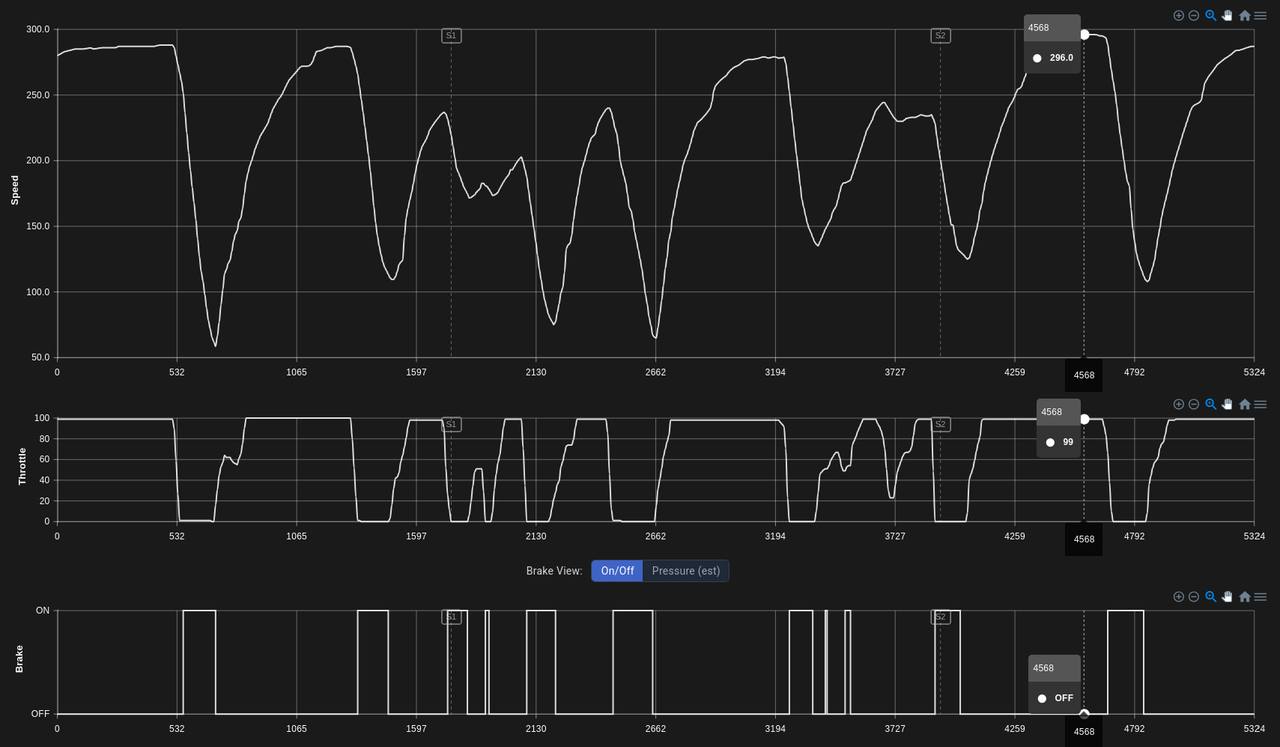Open the Brake chart hamburger menu
1280x747 pixels.
click(x=1260, y=597)
